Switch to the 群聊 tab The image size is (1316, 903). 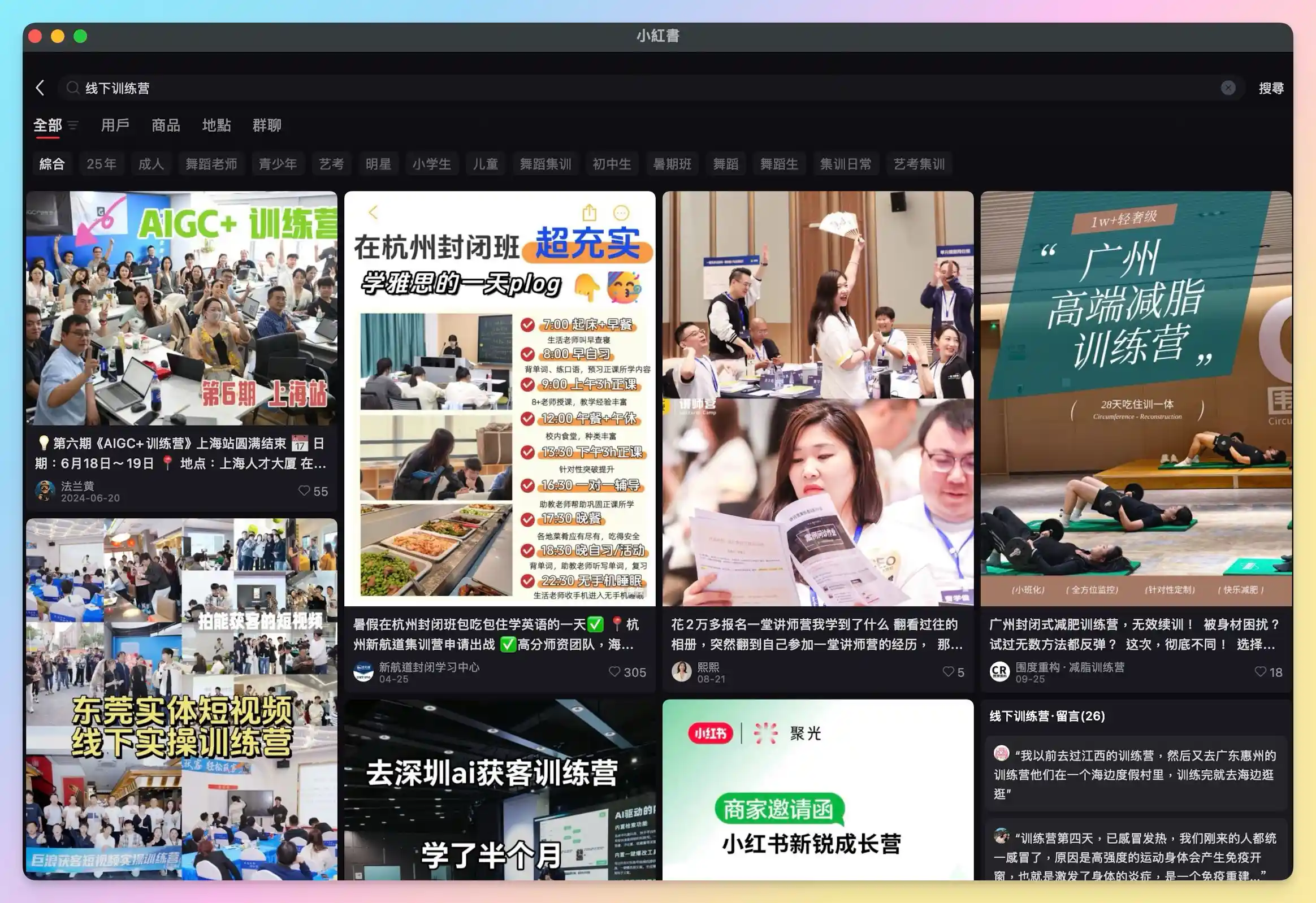pyautogui.click(x=267, y=125)
